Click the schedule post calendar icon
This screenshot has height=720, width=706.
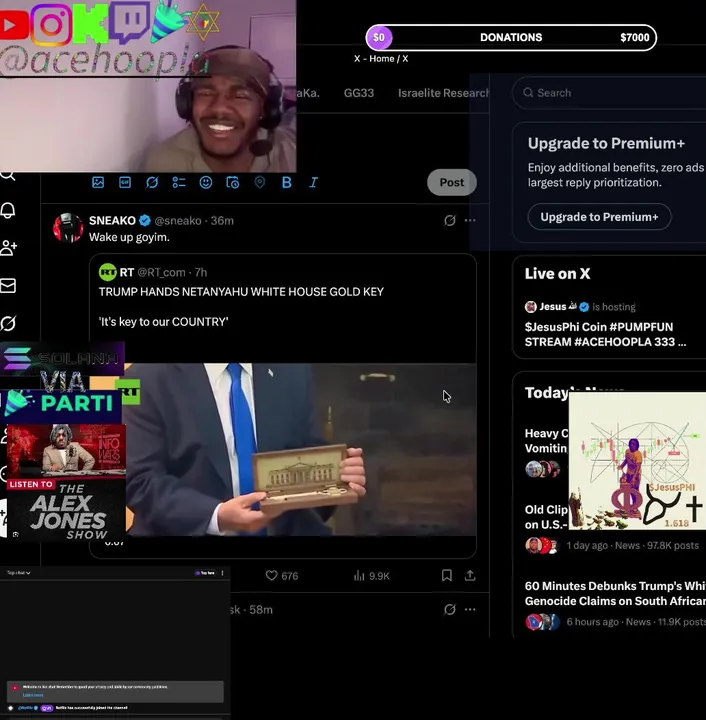[x=233, y=182]
